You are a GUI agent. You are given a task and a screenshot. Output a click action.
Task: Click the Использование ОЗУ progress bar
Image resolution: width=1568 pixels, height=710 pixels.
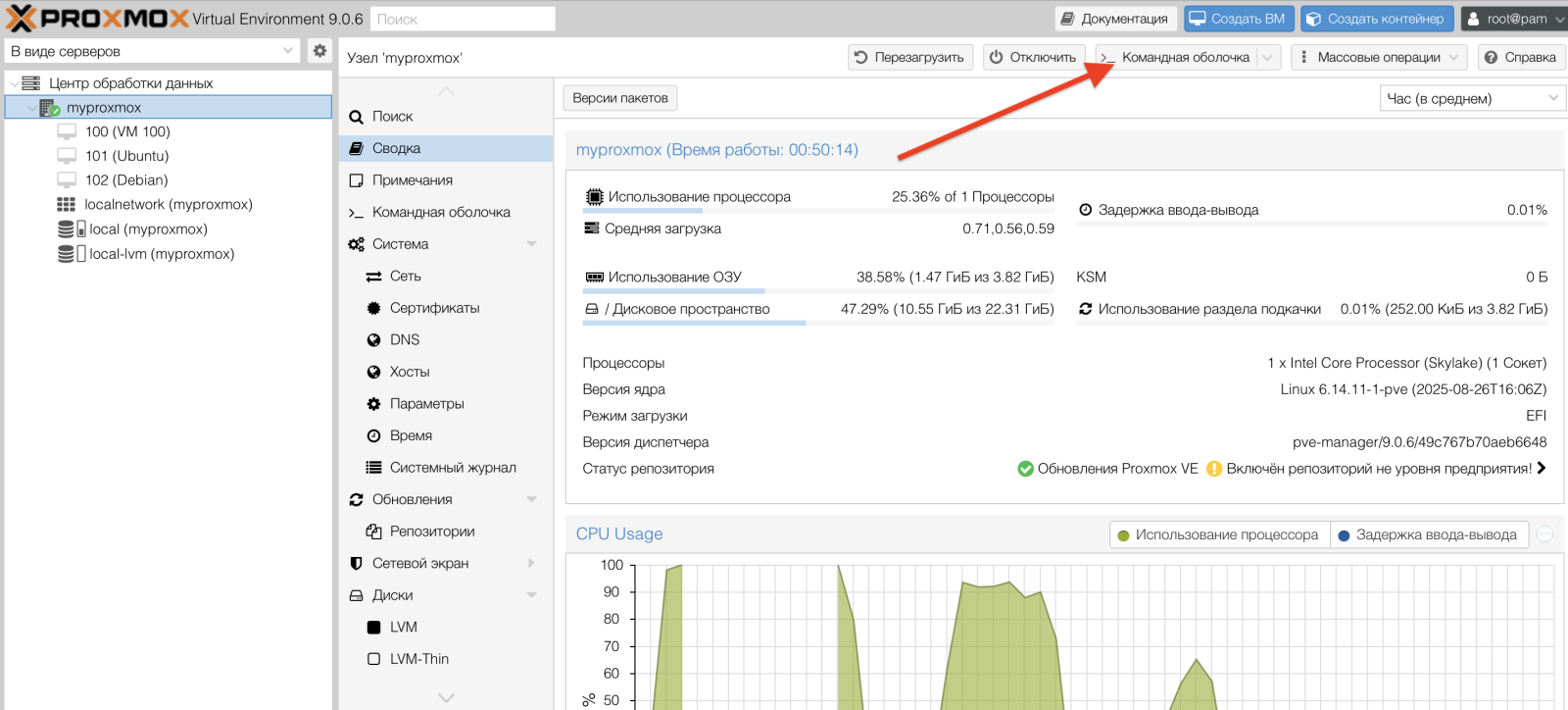pyautogui.click(x=818, y=290)
